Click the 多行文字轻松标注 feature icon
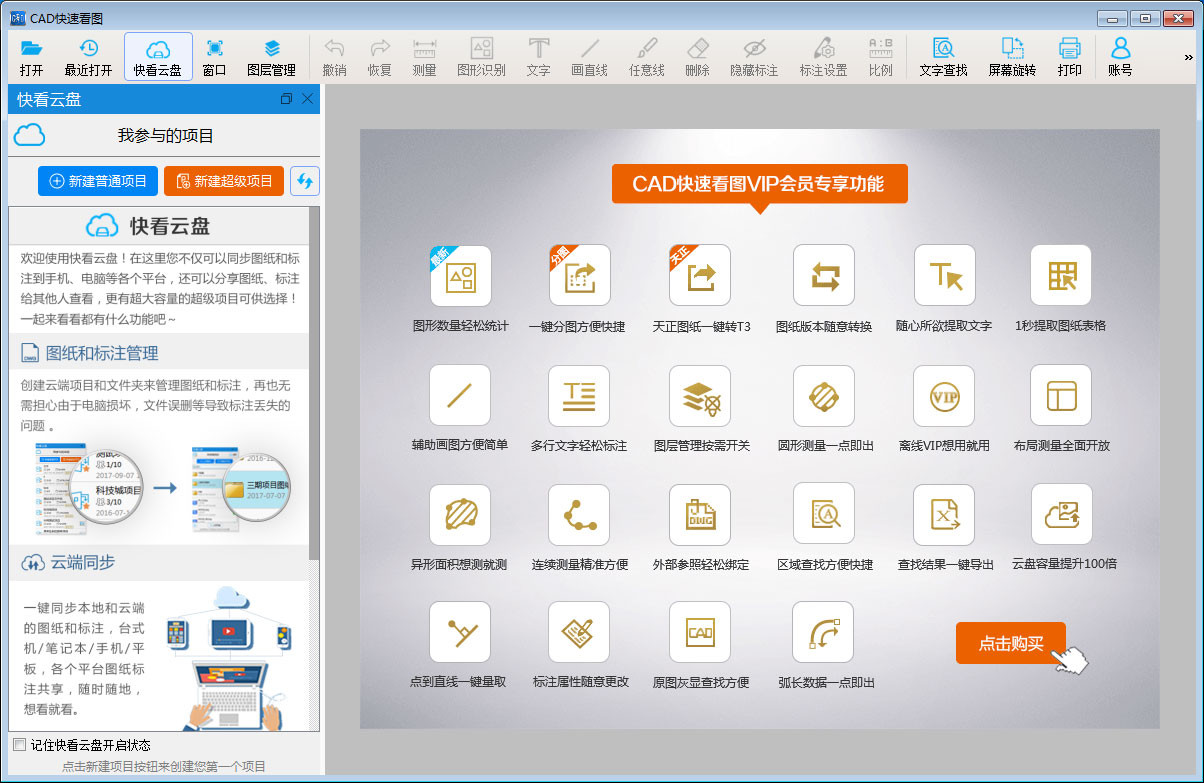Screen dimensions: 1204x783 [579, 395]
